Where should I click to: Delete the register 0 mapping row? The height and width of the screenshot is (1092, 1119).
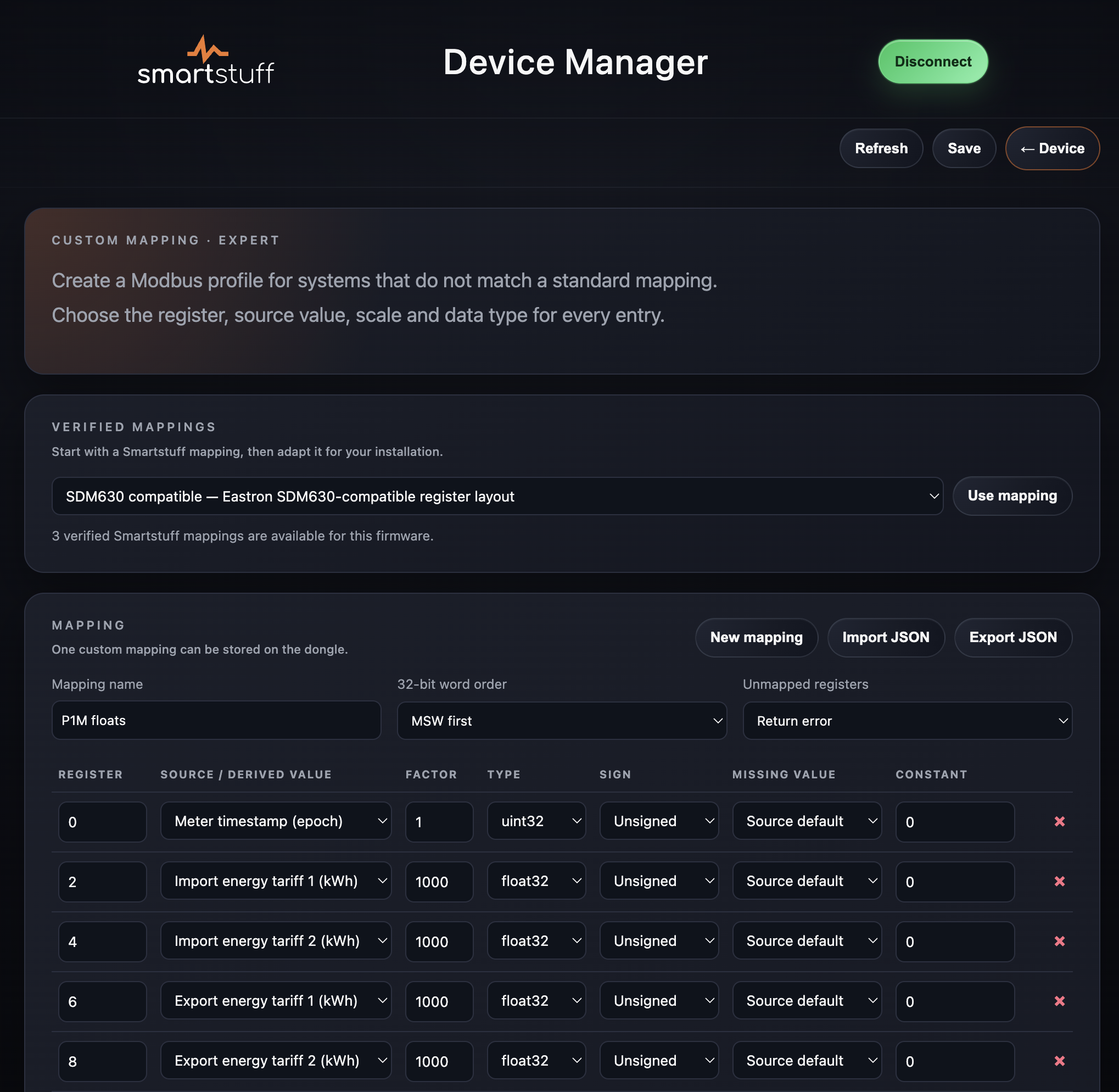[1059, 821]
